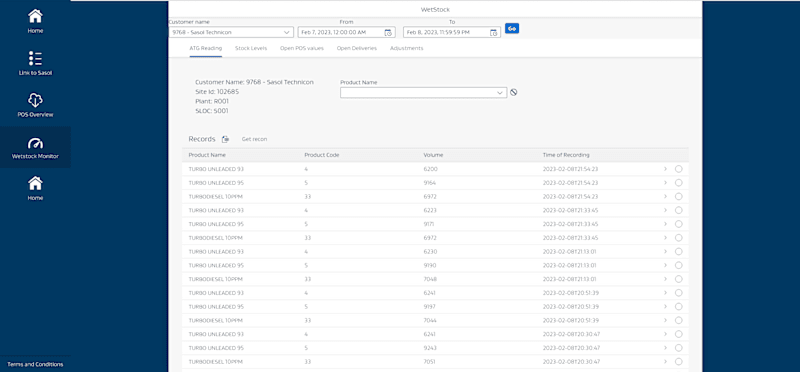Click the To date input field

click(452, 32)
